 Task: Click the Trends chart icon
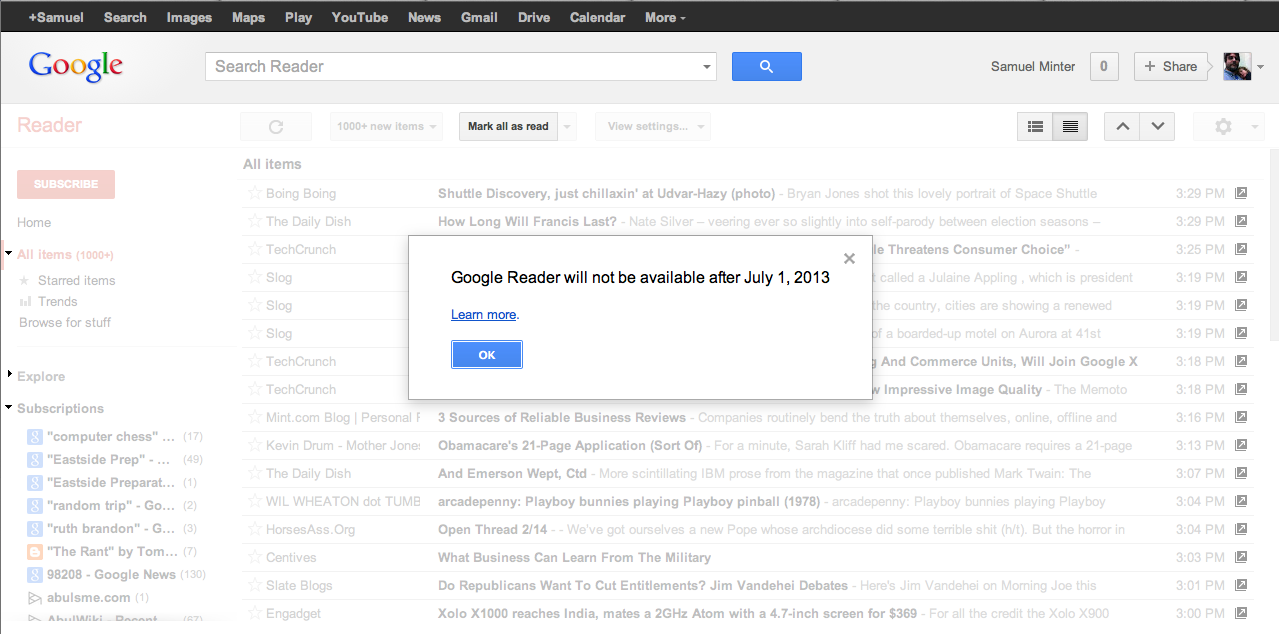[x=25, y=301]
